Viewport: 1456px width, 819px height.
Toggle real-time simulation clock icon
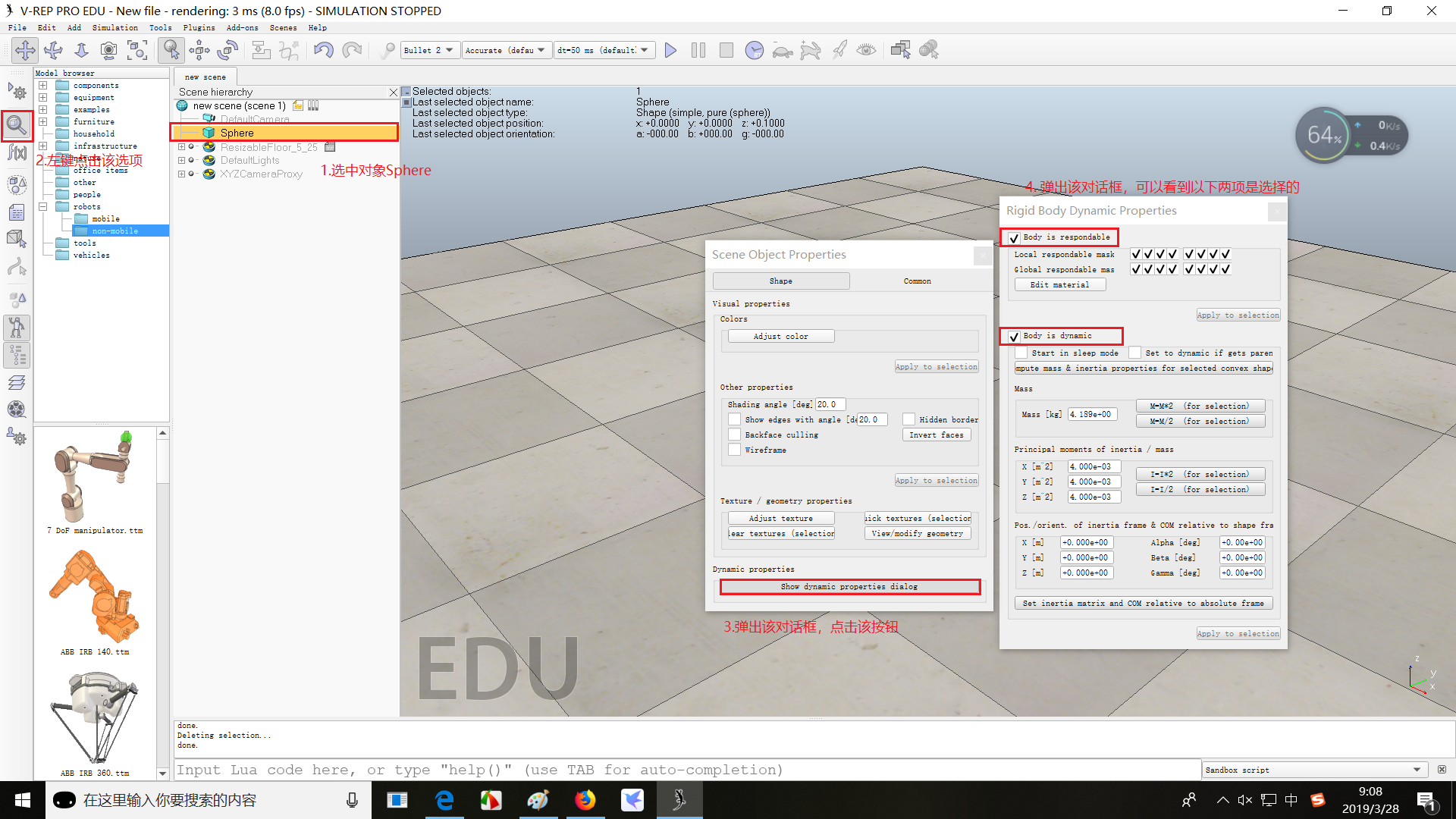coord(754,50)
